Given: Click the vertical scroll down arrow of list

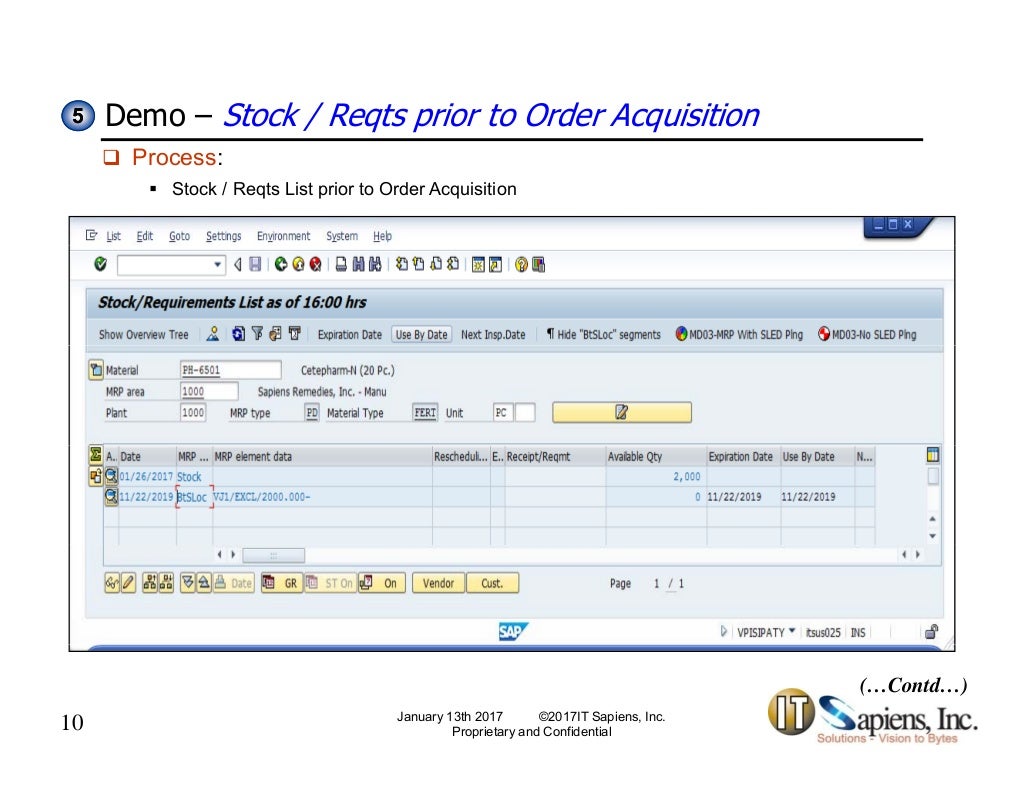Looking at the screenshot, I should pos(933,536).
